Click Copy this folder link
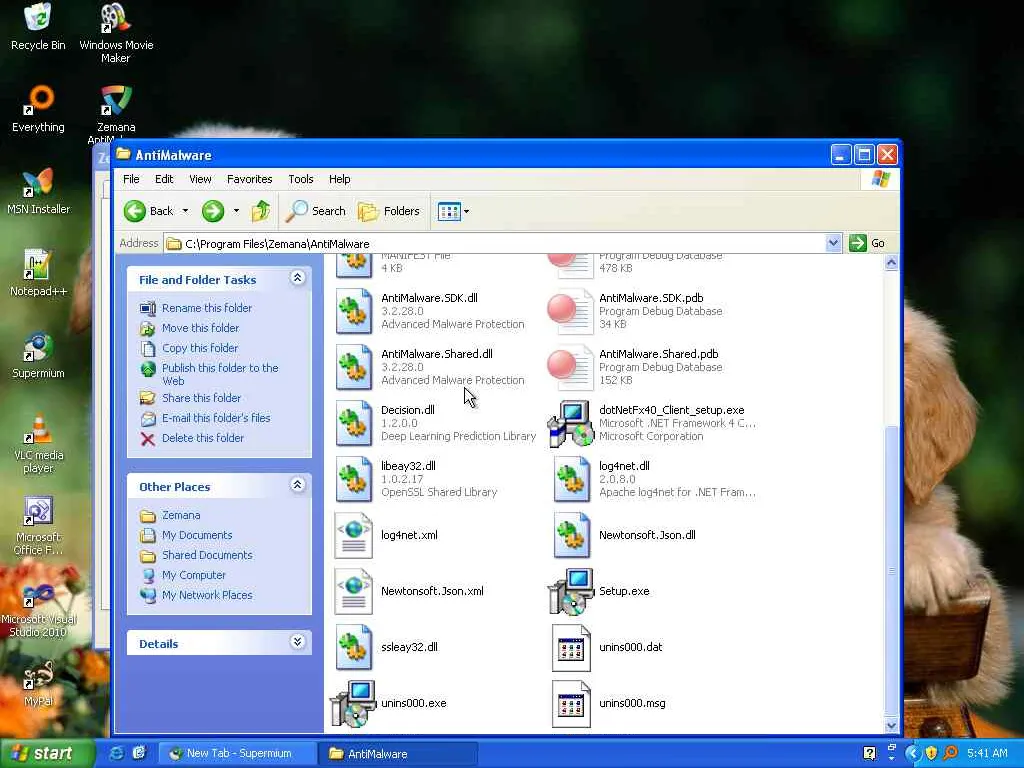The width and height of the screenshot is (1024, 768). [x=199, y=348]
